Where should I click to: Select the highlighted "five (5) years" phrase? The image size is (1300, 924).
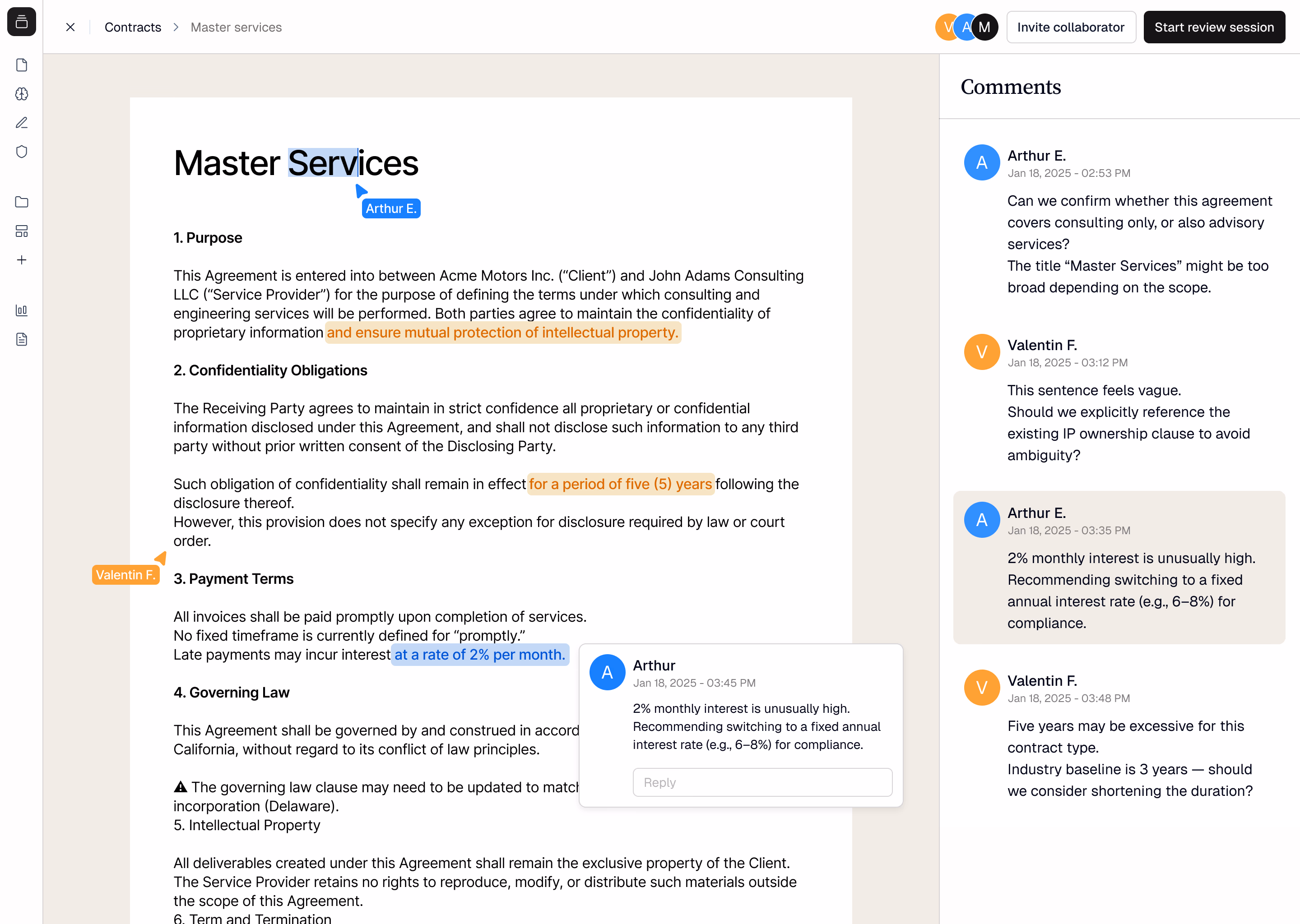[620, 484]
